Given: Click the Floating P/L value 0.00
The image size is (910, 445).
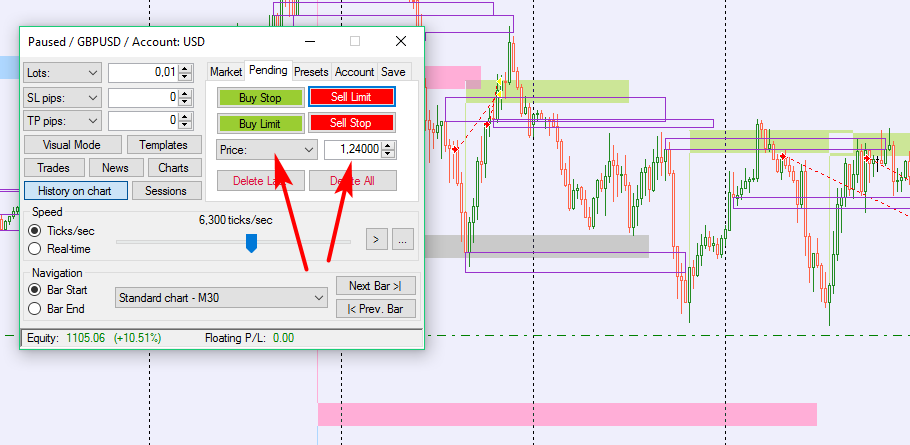Looking at the screenshot, I should point(283,338).
